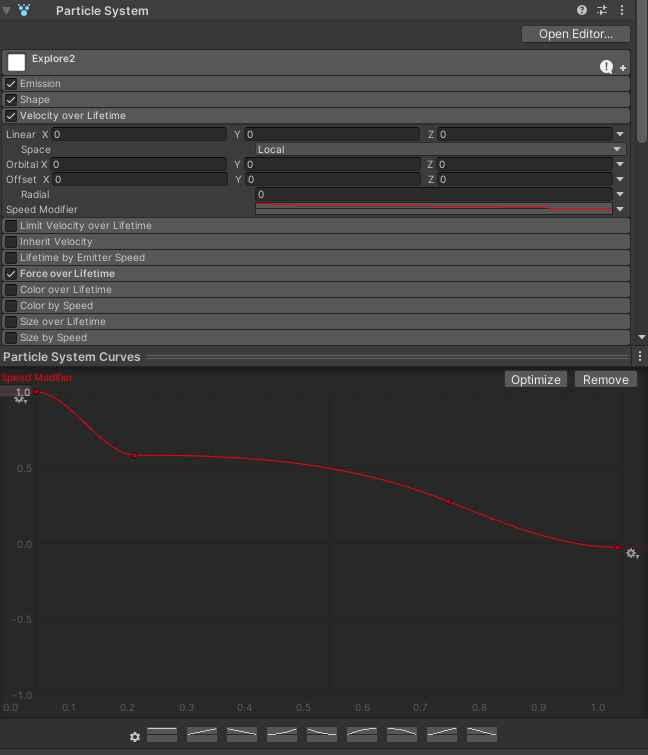This screenshot has height=755, width=648.
Task: Open the Linear velocity mode dropdown arrow
Action: (x=620, y=134)
